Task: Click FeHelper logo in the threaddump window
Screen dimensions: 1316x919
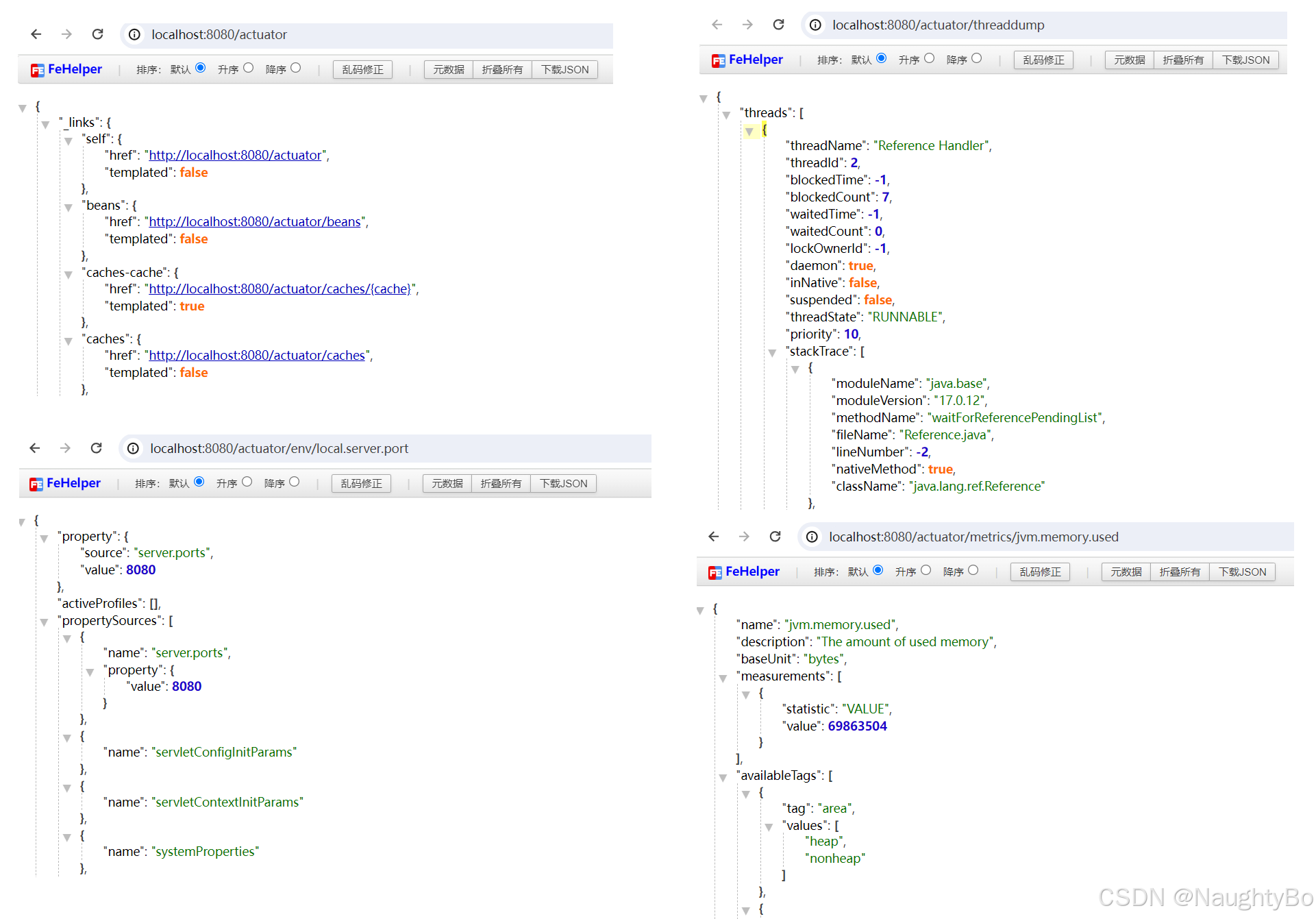Action: click(x=747, y=60)
